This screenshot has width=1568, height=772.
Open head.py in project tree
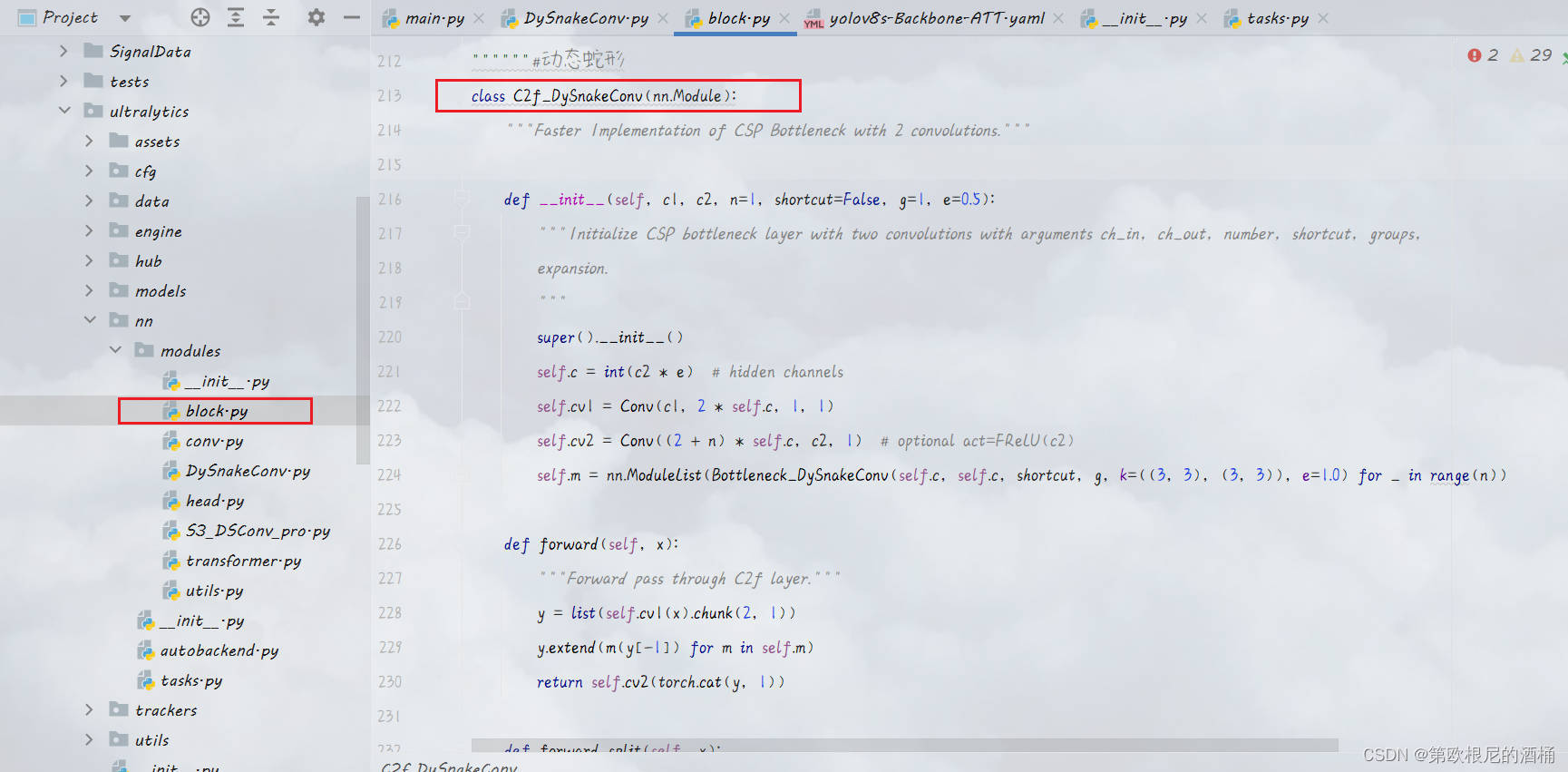[214, 501]
